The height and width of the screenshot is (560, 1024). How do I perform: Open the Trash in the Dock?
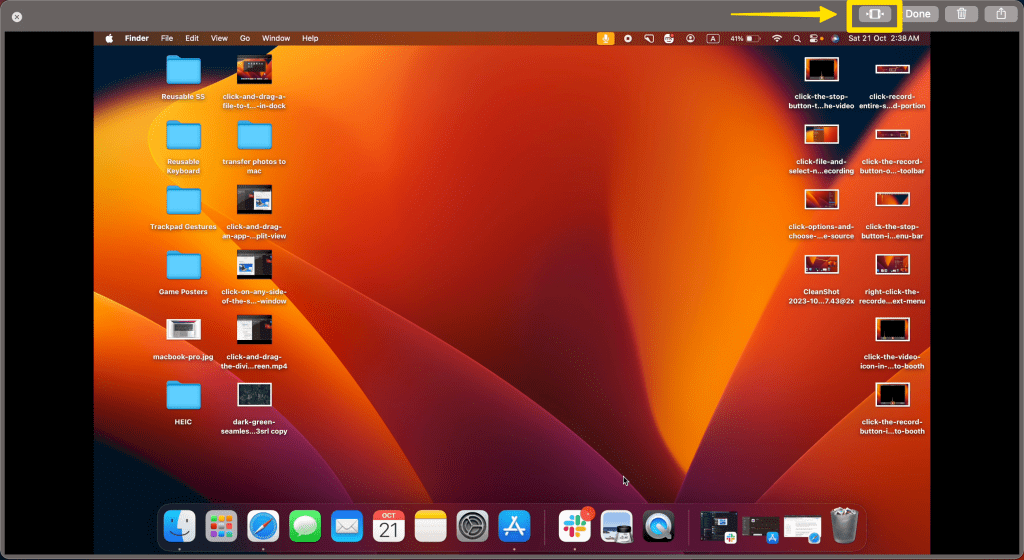844,526
